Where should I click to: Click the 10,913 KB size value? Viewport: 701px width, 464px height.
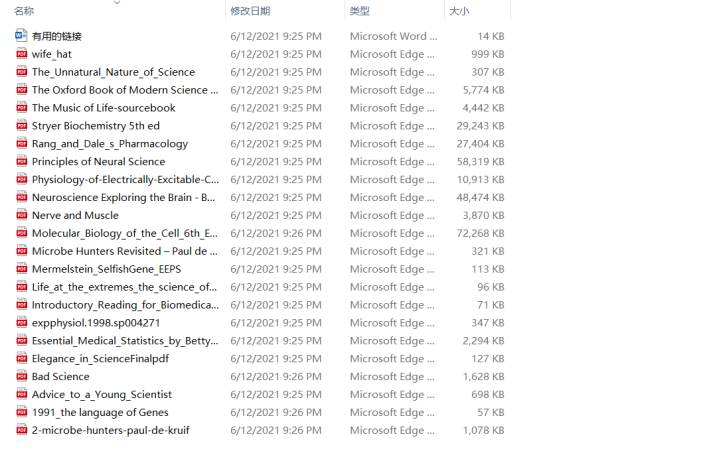(480, 179)
